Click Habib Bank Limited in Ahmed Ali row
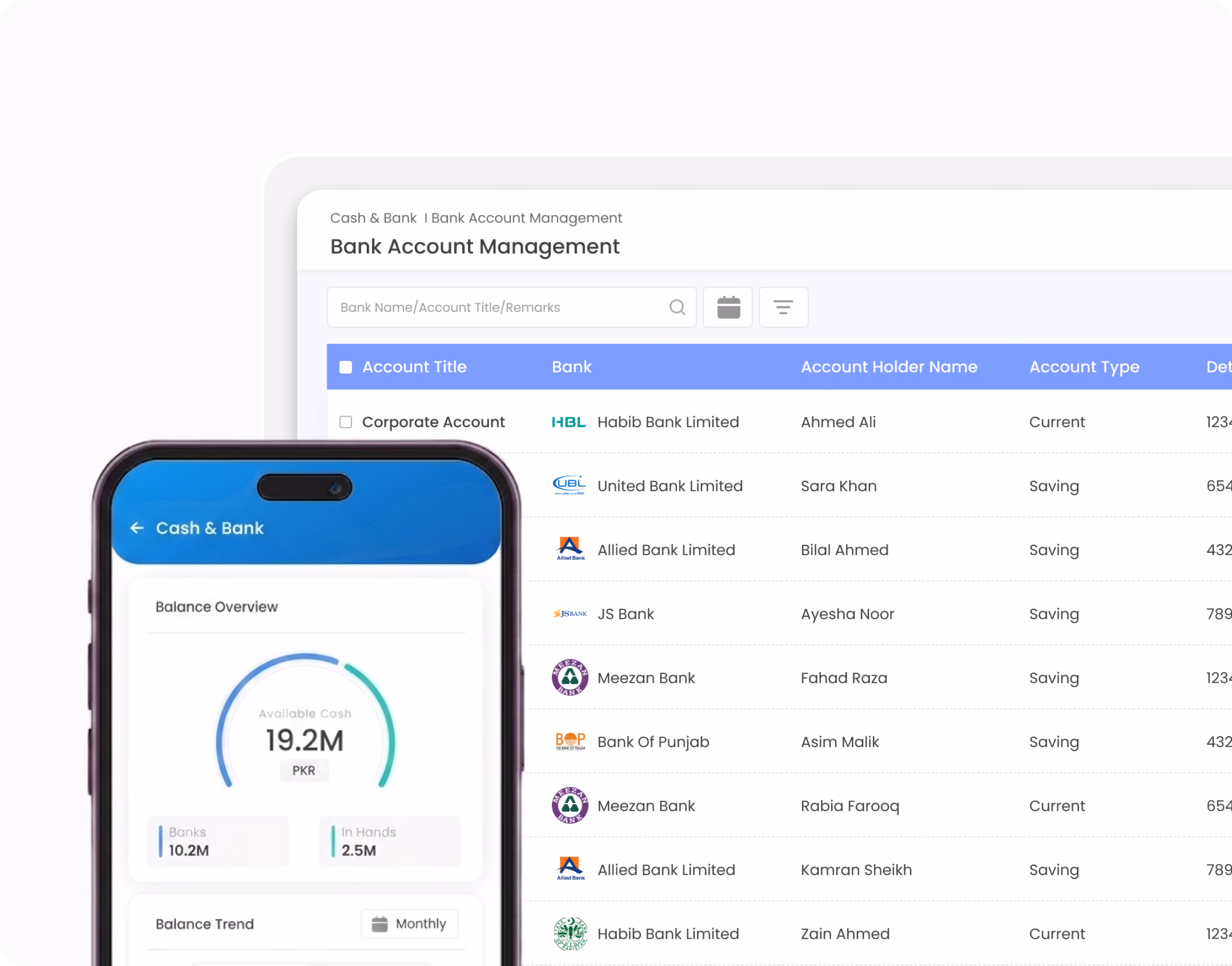The height and width of the screenshot is (966, 1232). click(668, 422)
